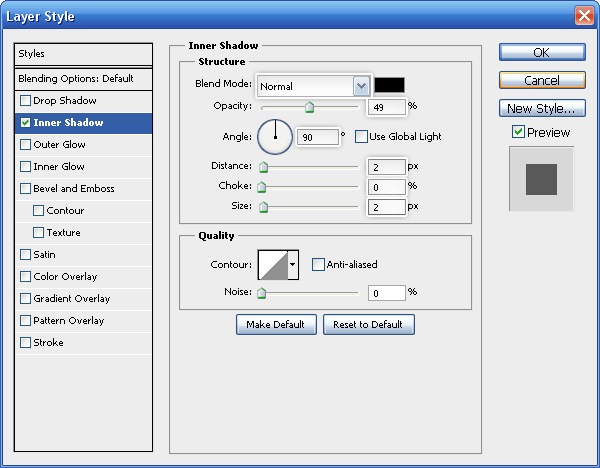Open the Stroke settings entry
The width and height of the screenshot is (600, 468).
pos(48,343)
